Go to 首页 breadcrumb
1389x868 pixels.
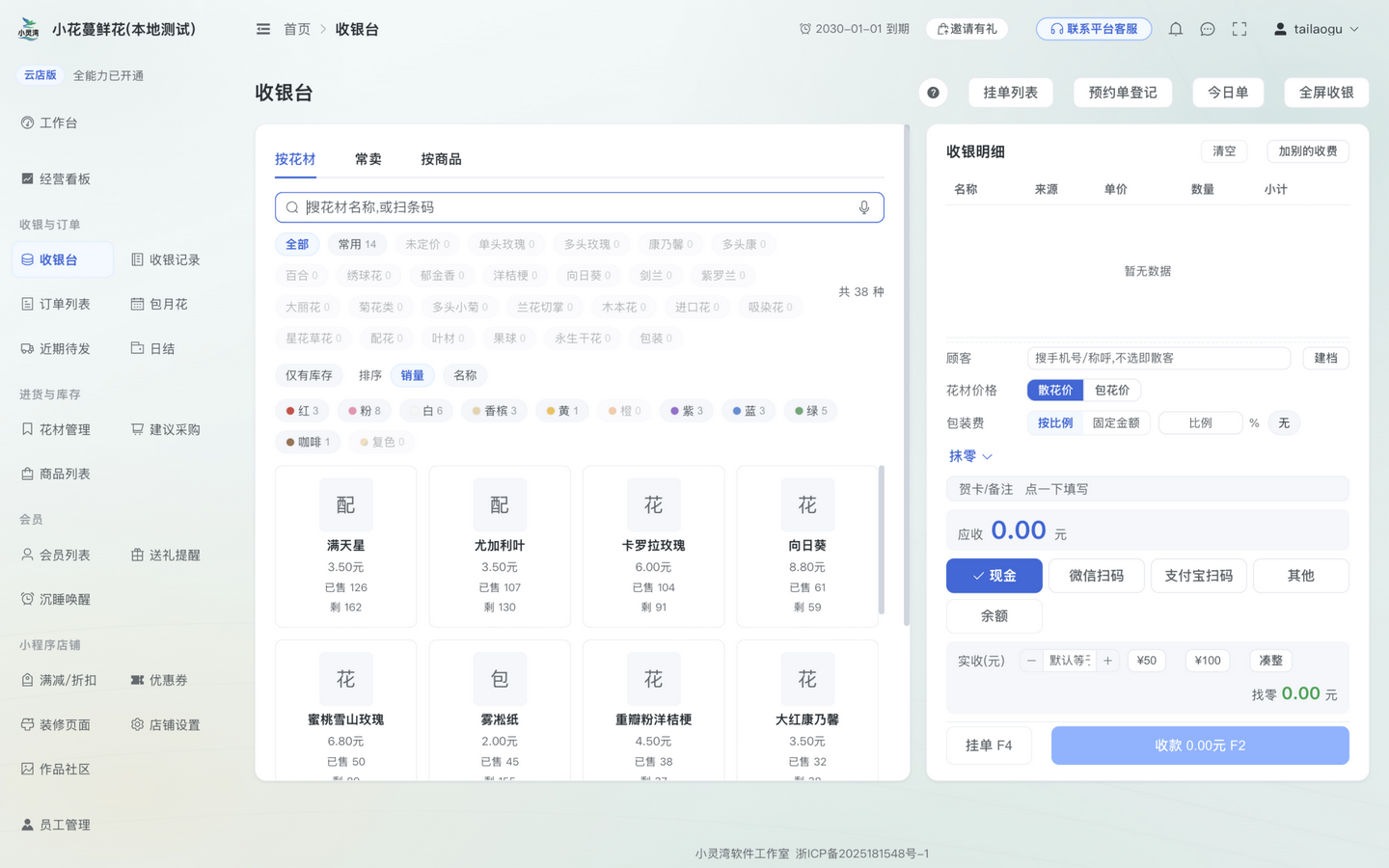(x=297, y=29)
